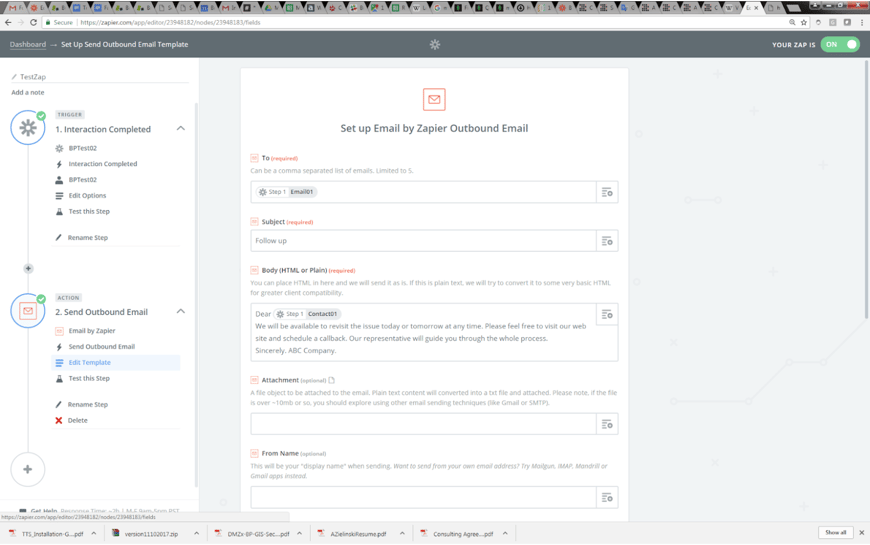Image resolution: width=870 pixels, height=545 pixels.
Task: Reload the page in browser
Action: coord(33,22)
